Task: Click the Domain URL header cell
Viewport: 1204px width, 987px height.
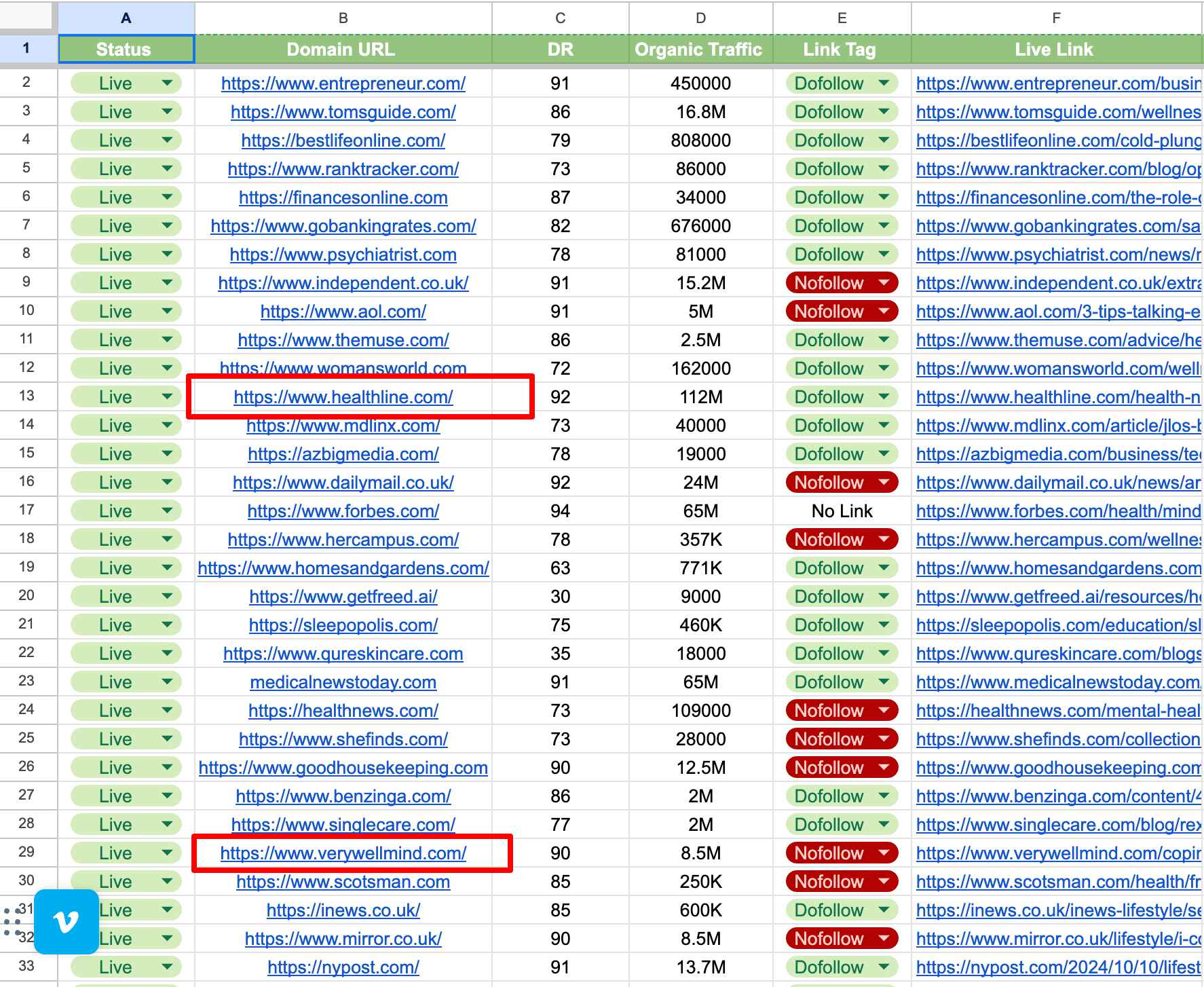Action: pyautogui.click(x=343, y=49)
